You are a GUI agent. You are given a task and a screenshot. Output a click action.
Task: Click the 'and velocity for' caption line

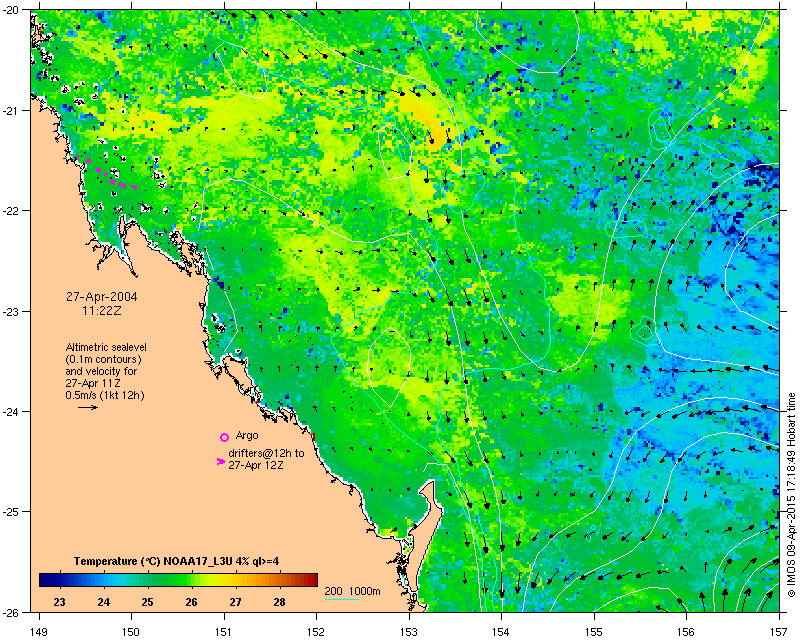(101, 371)
